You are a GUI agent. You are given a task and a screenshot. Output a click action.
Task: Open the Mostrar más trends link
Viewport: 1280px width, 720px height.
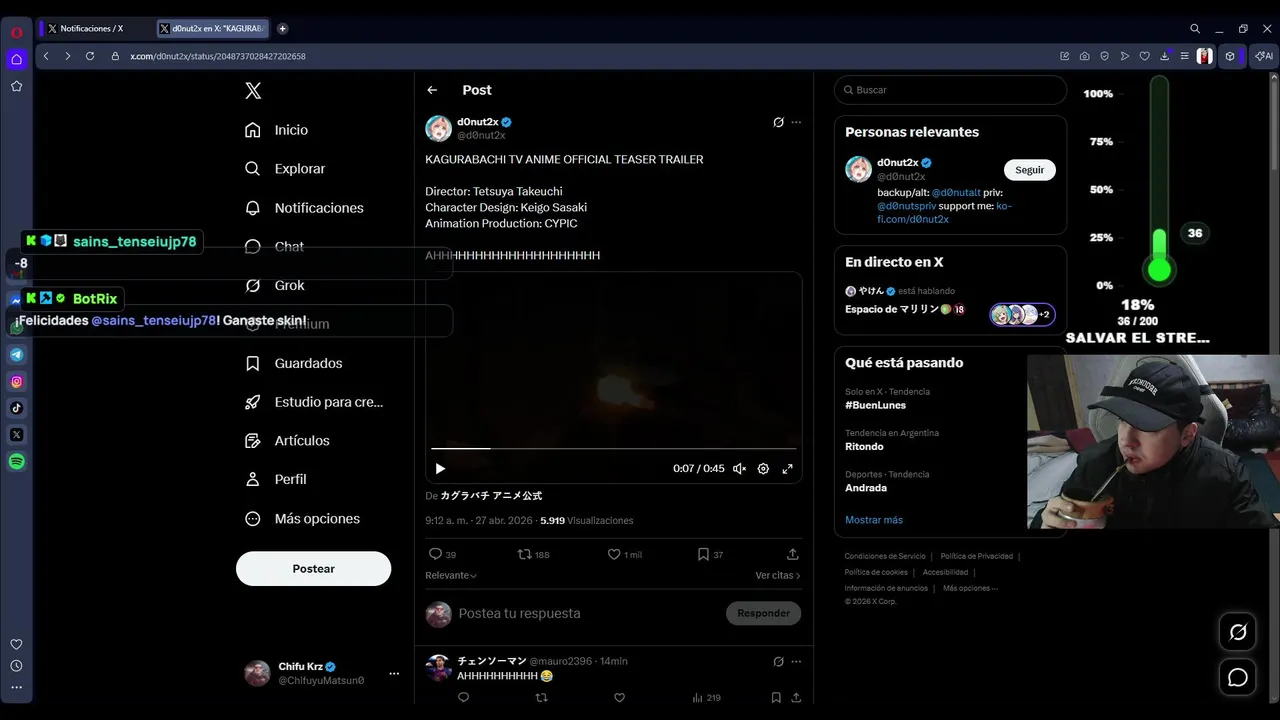click(874, 520)
